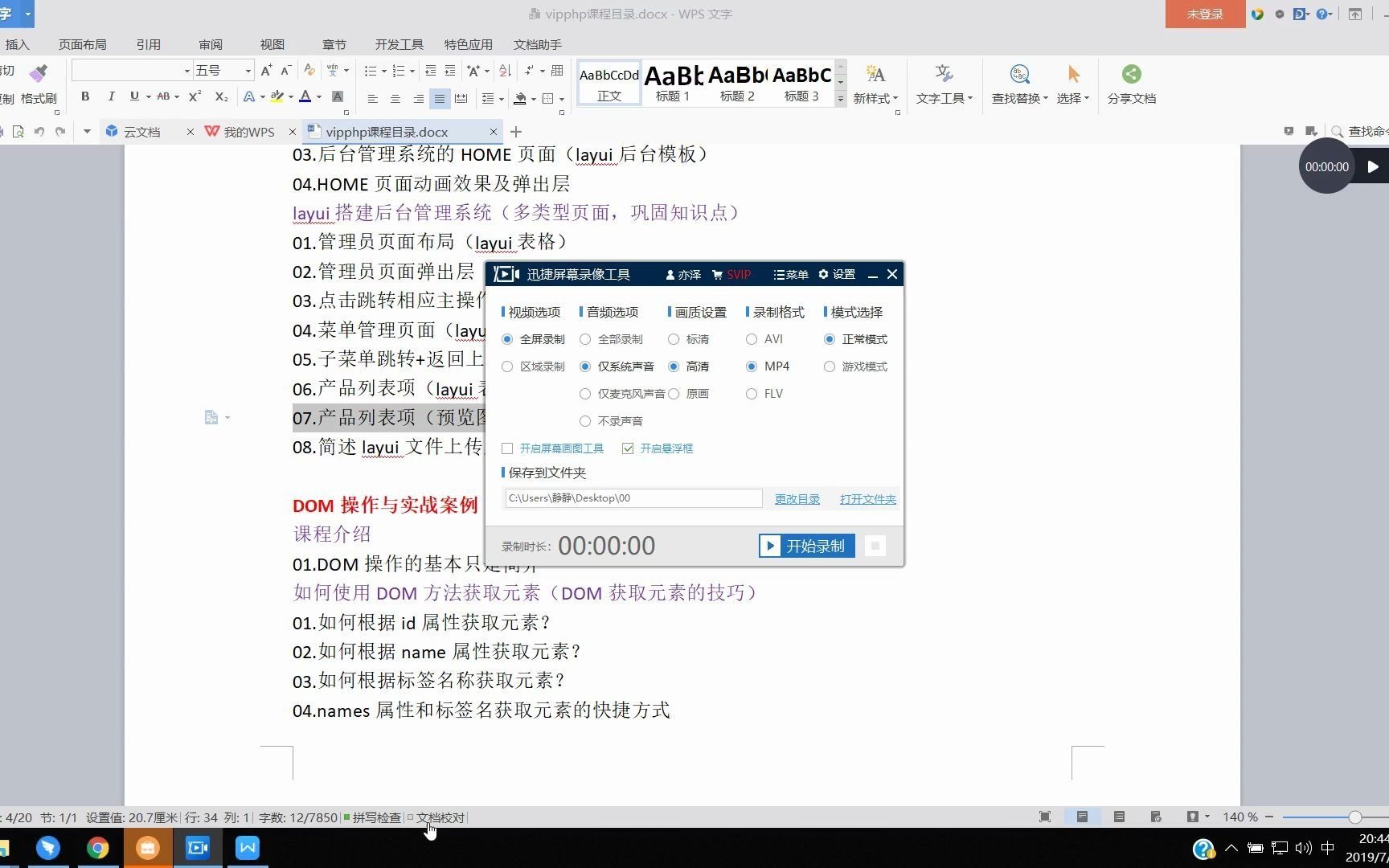Apply superscript formatting
The image size is (1389, 868).
pyautogui.click(x=195, y=96)
